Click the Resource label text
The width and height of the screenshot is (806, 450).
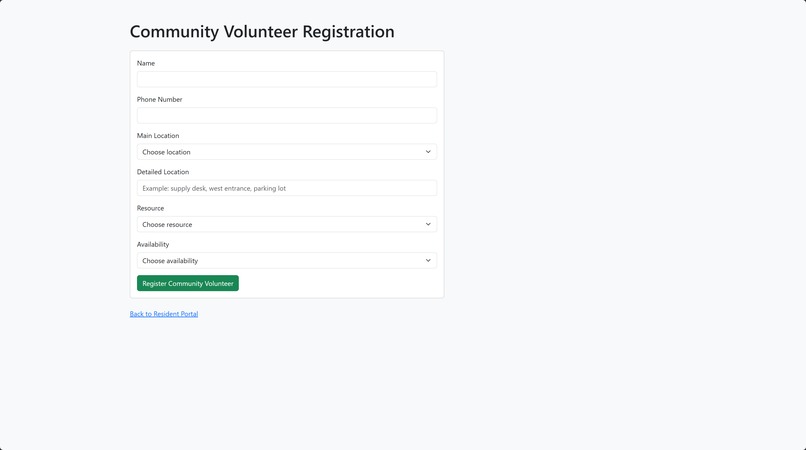pyautogui.click(x=150, y=208)
